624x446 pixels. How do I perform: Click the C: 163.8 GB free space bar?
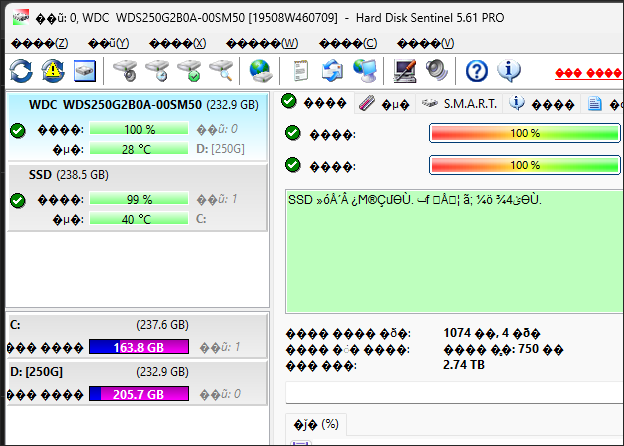(139, 347)
